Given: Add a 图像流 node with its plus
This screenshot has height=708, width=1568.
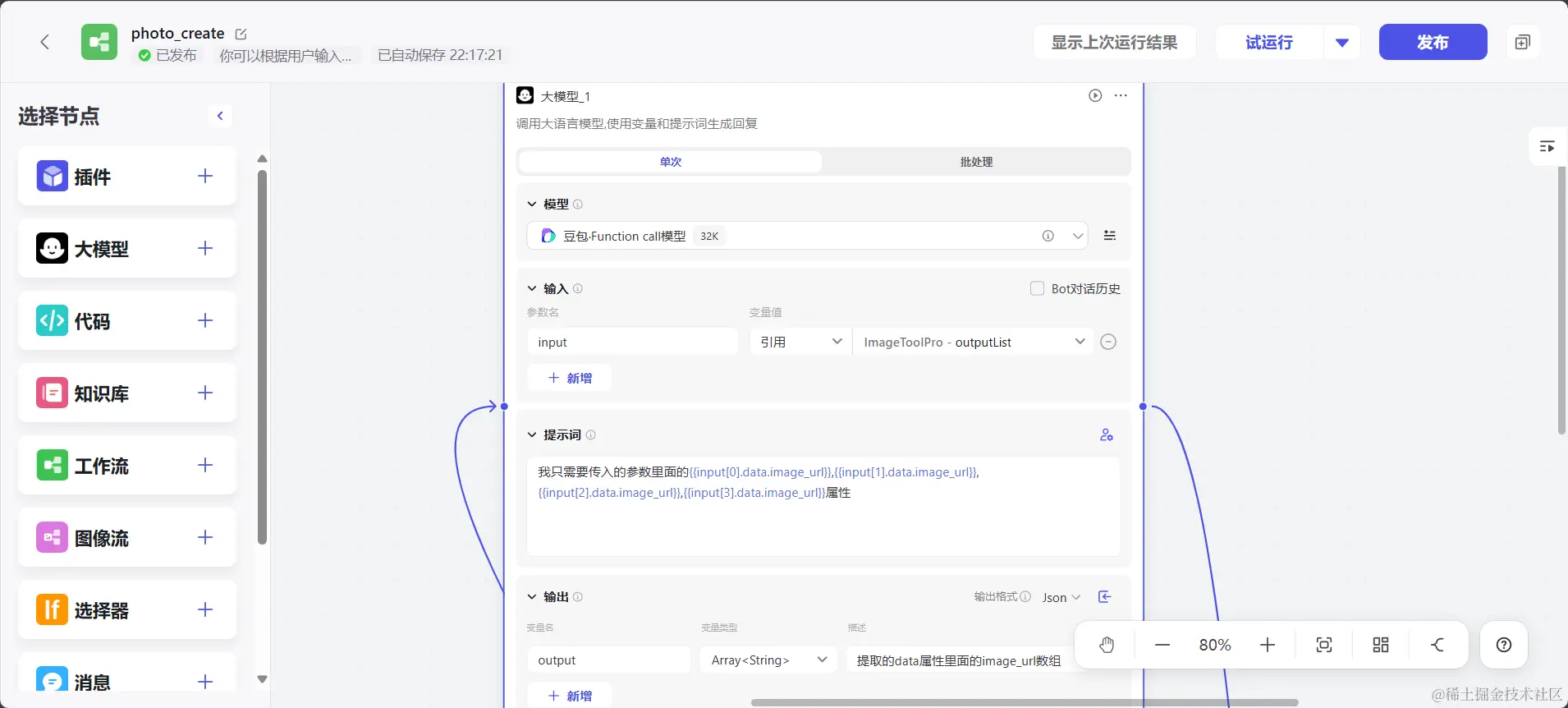Looking at the screenshot, I should tap(205, 537).
